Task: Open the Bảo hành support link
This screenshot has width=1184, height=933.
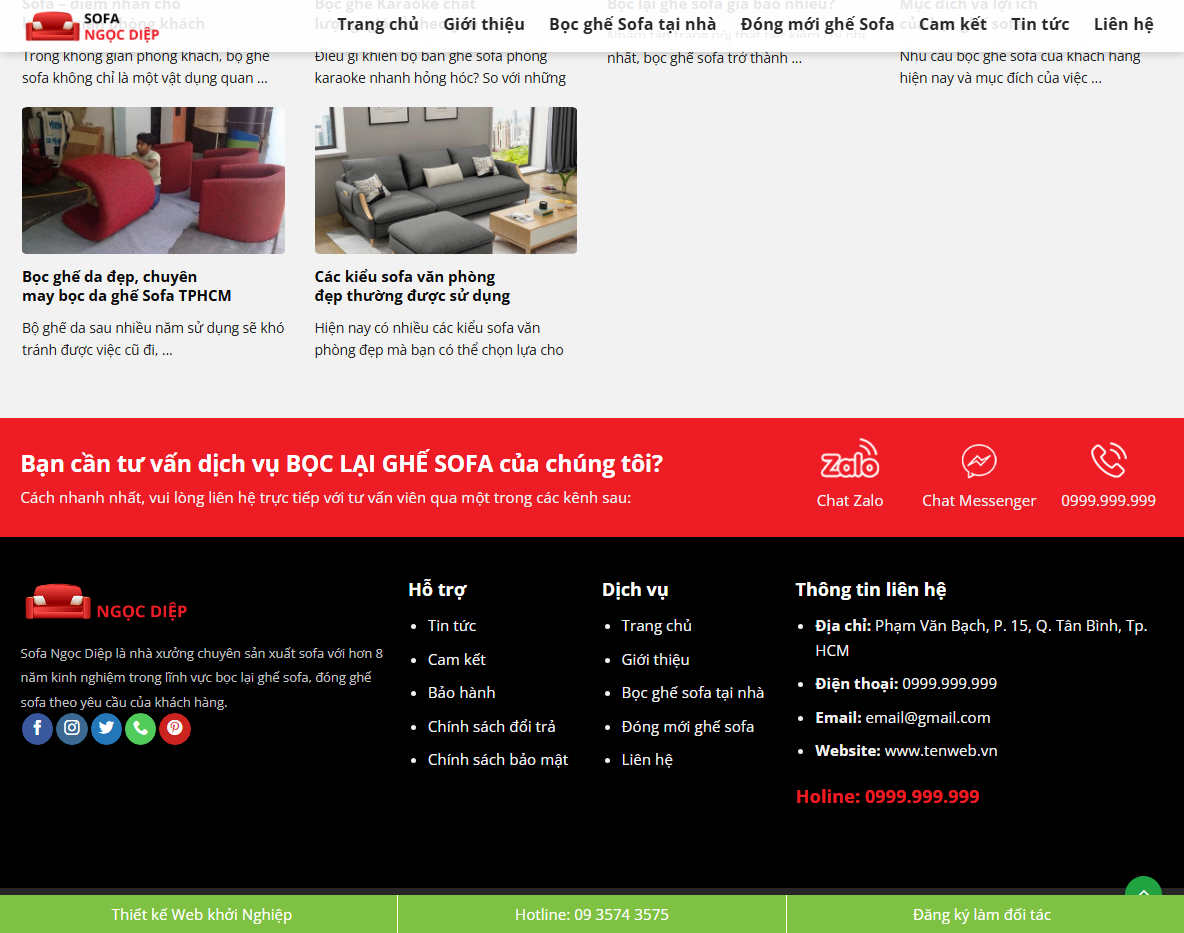Action: pyautogui.click(x=461, y=692)
